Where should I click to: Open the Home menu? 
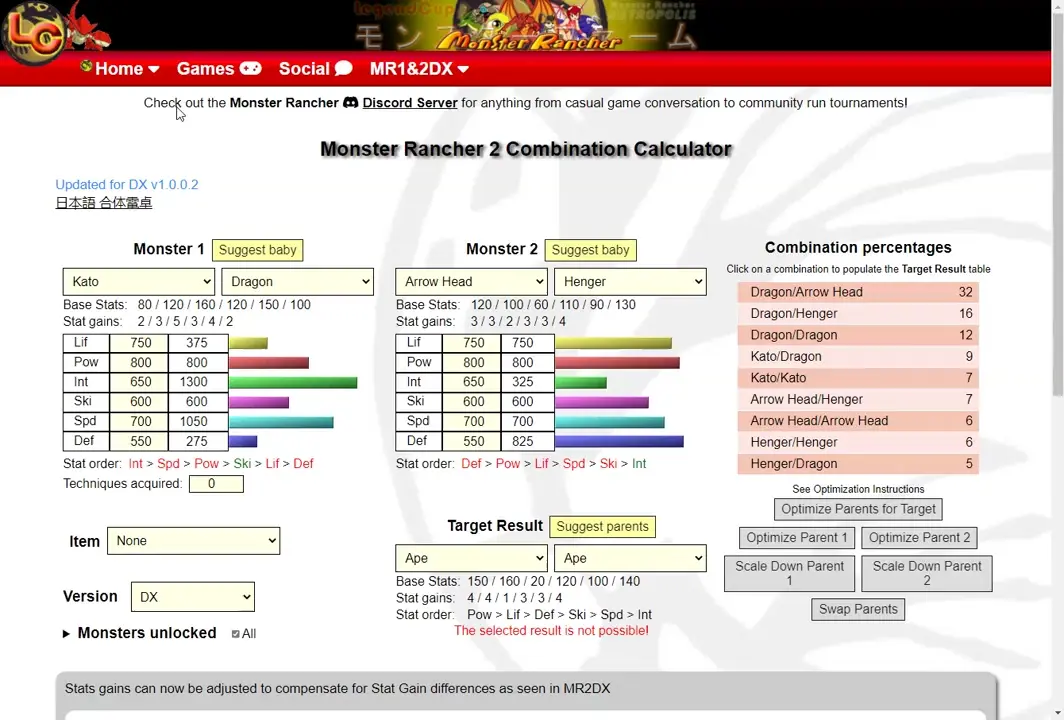[119, 69]
